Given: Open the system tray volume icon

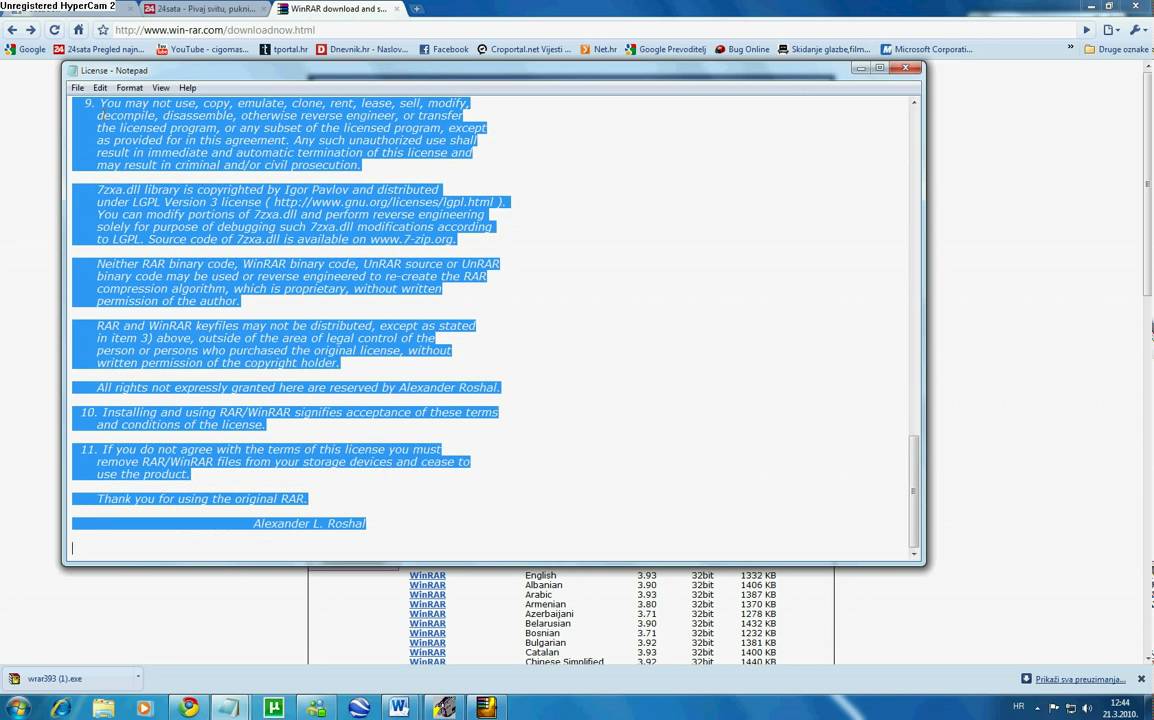Looking at the screenshot, I should click(x=1088, y=707).
